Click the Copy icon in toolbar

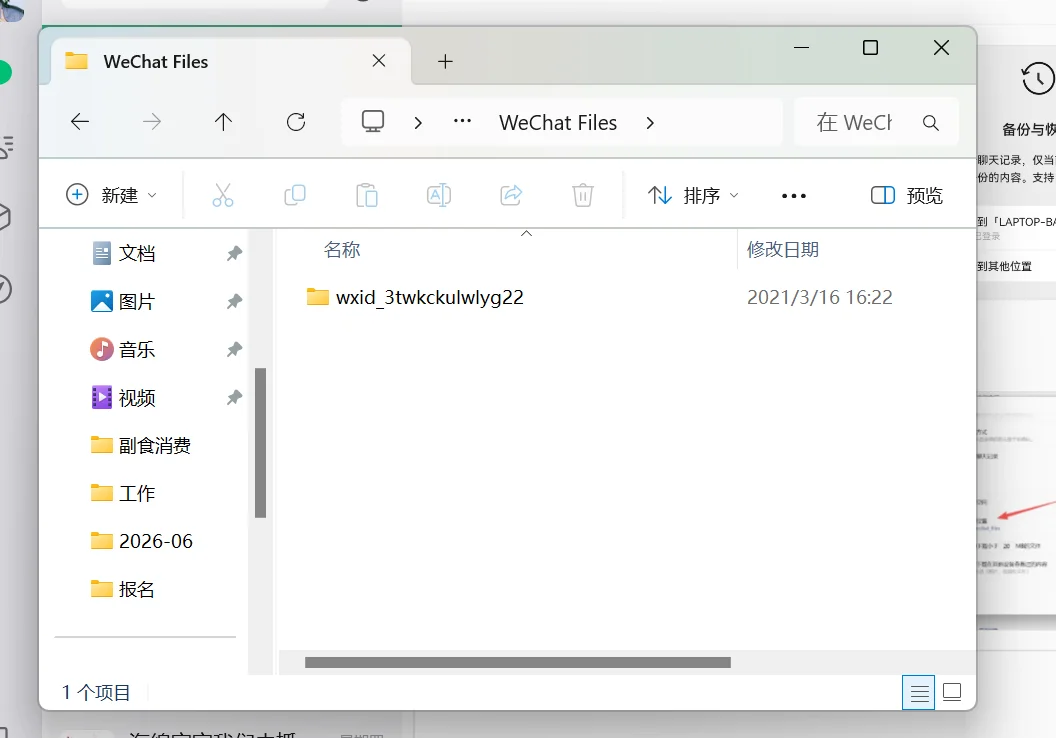click(x=295, y=195)
